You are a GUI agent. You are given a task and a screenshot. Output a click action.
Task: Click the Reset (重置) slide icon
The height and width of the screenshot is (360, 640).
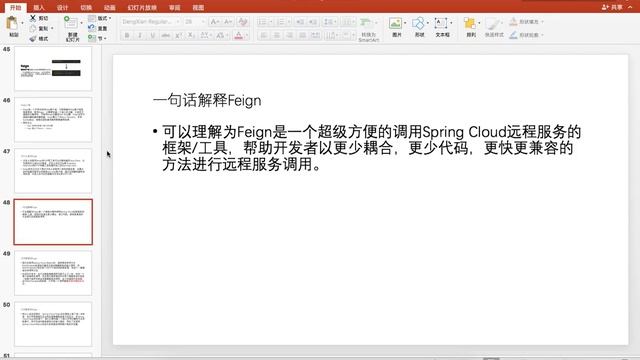pyautogui.click(x=91, y=28)
